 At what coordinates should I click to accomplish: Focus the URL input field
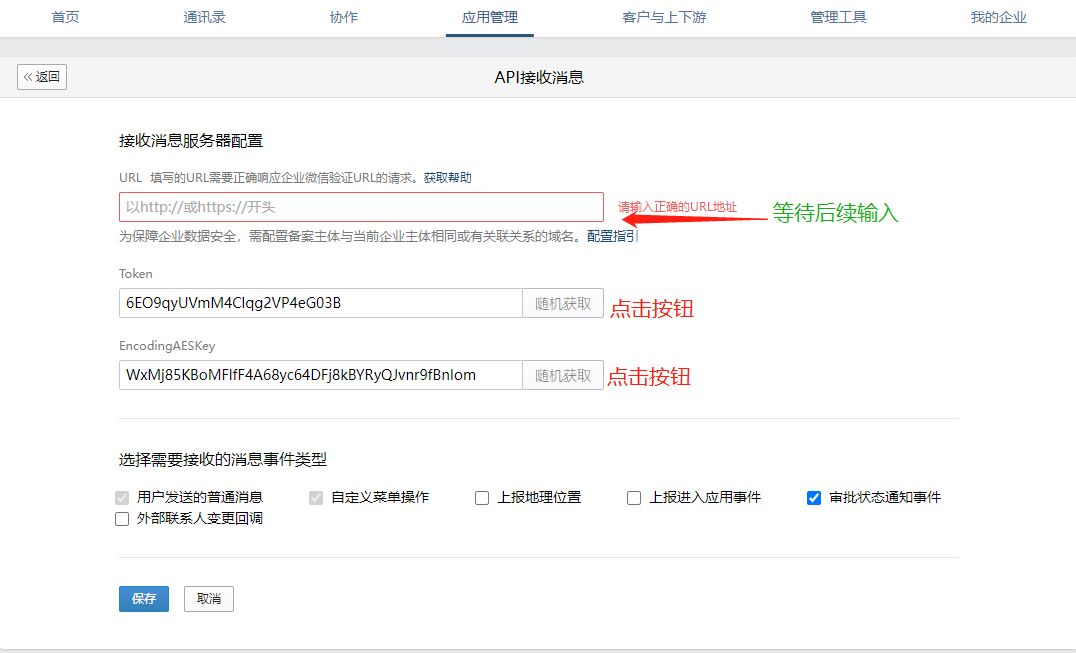pyautogui.click(x=361, y=207)
